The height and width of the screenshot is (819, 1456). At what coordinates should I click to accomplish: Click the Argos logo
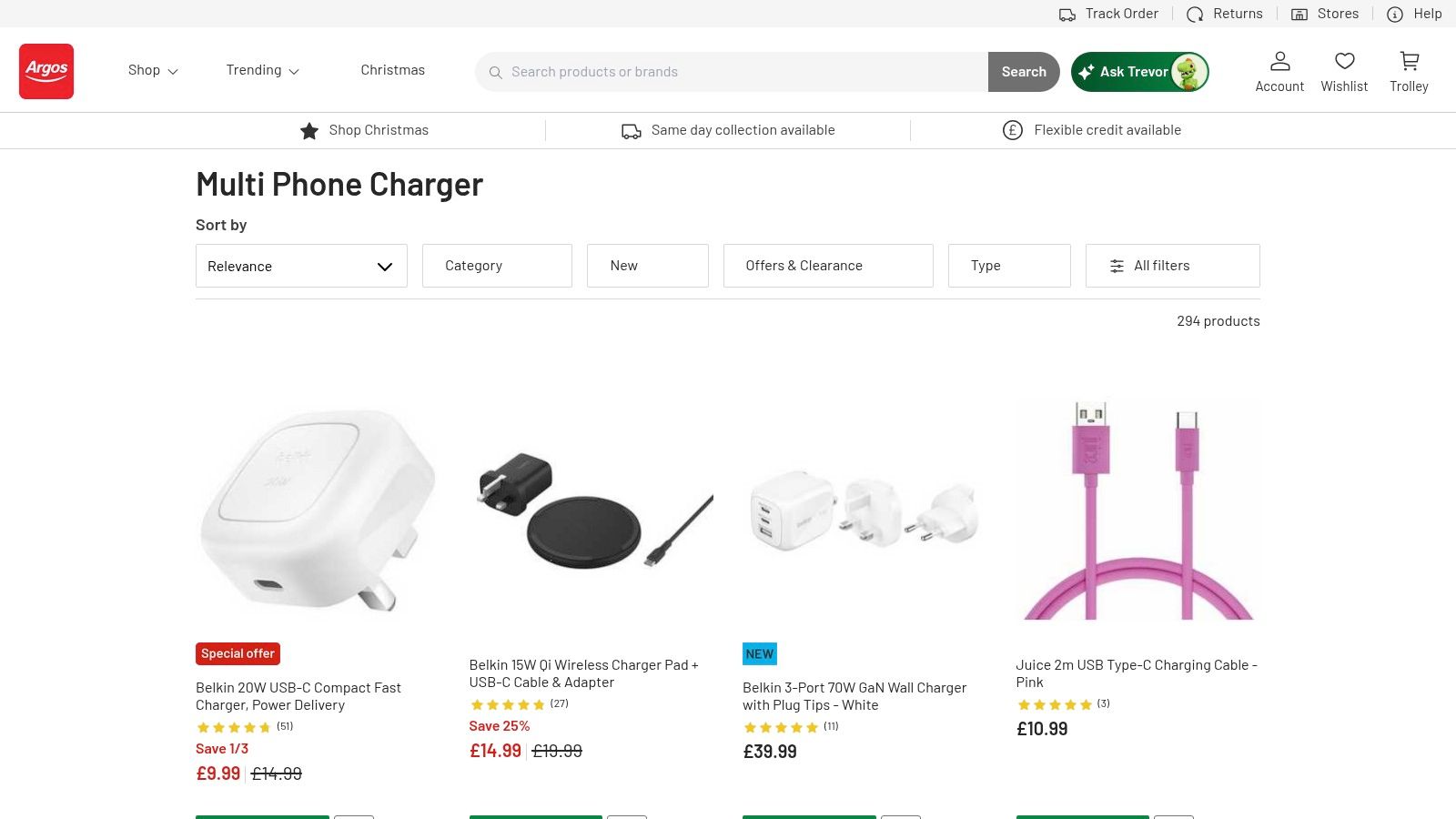(46, 71)
